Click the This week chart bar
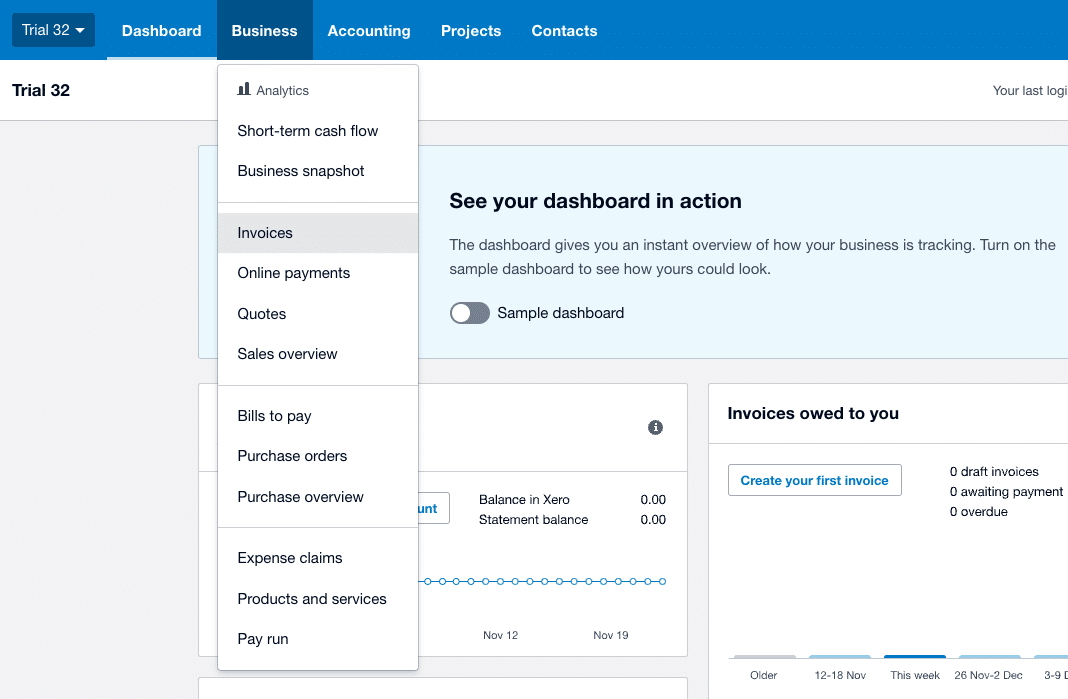This screenshot has width=1068, height=699. [x=915, y=657]
